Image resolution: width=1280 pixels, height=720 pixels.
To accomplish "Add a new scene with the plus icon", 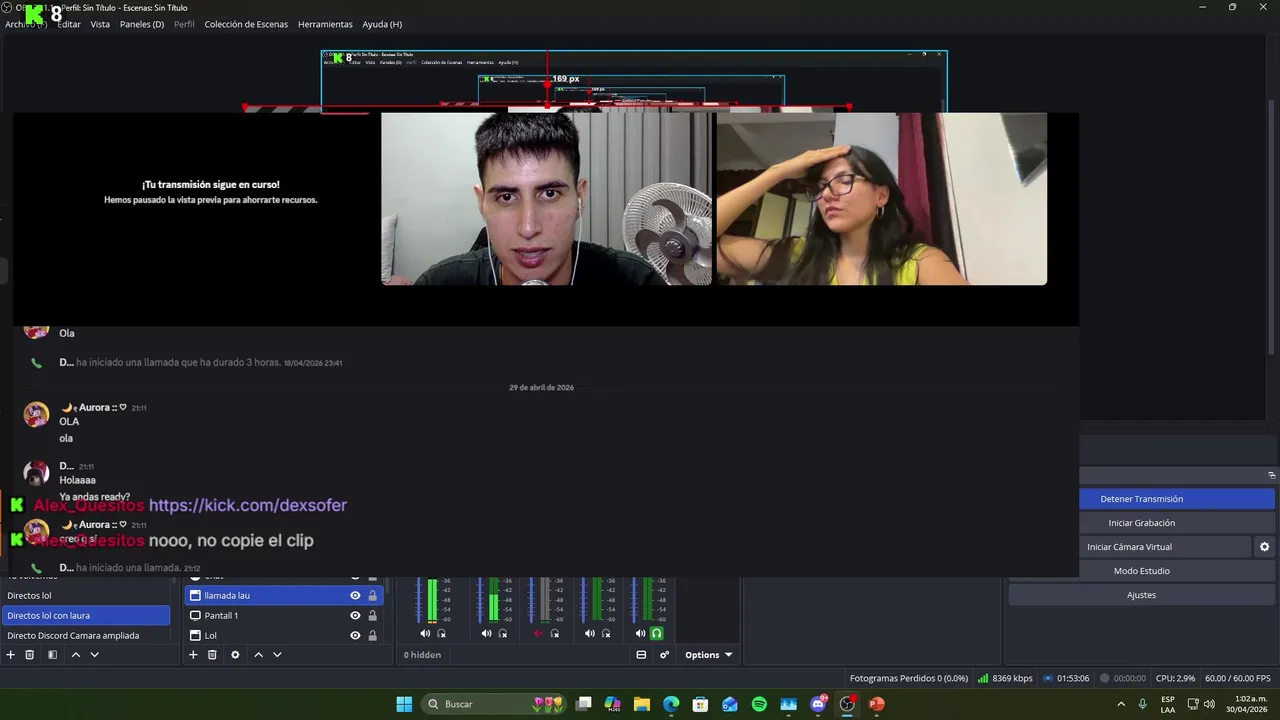I will (x=11, y=655).
